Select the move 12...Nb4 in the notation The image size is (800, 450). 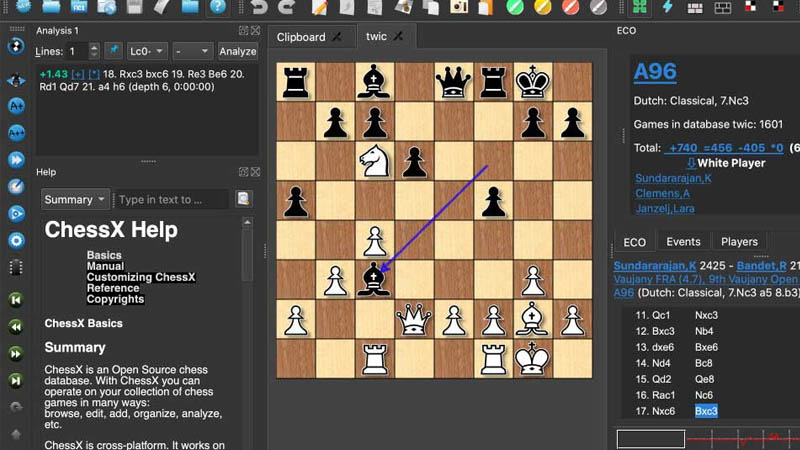click(704, 331)
